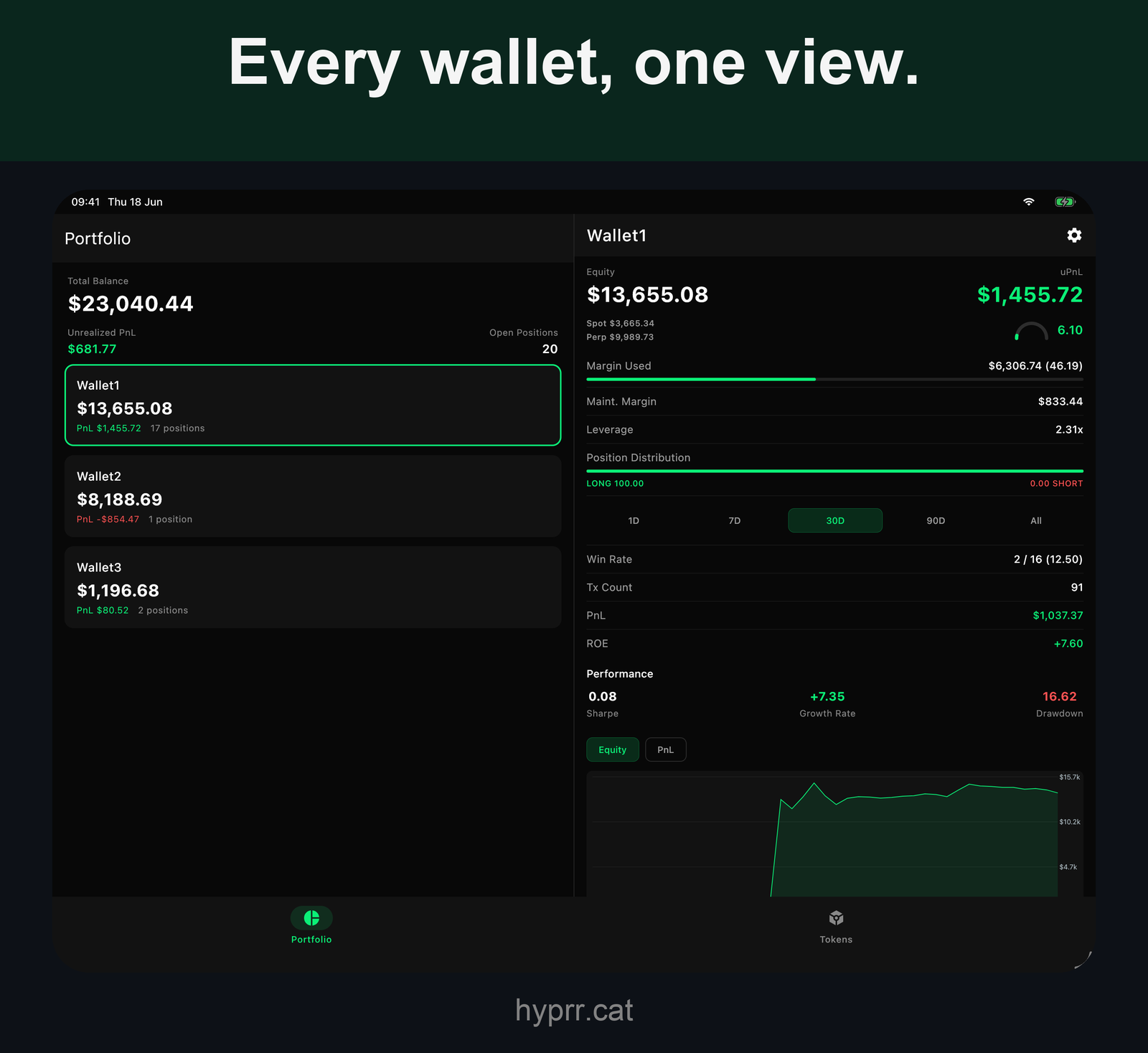The height and width of the screenshot is (1053, 1148).
Task: Tap Win Rate 2 / 16 (12.50) value
Action: 1048,559
